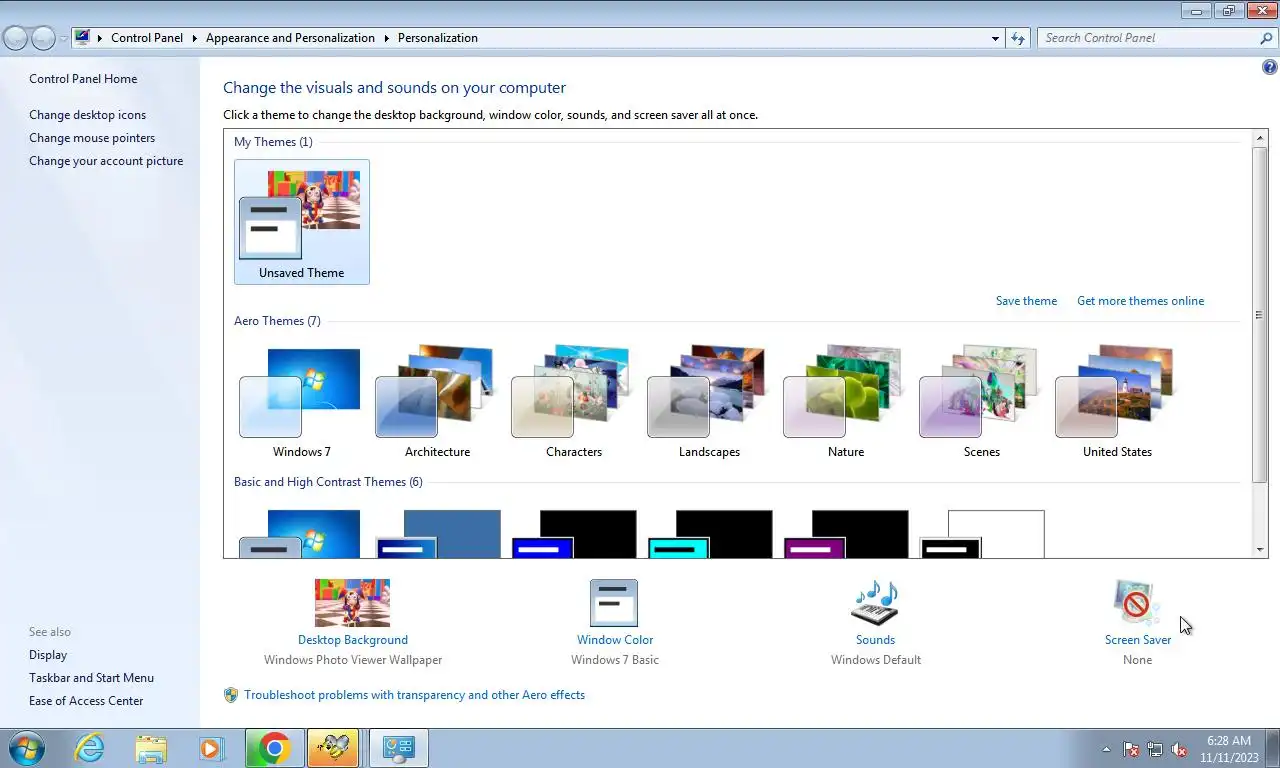Viewport: 1280px width, 768px height.
Task: Click the network tray icon
Action: [1155, 749]
